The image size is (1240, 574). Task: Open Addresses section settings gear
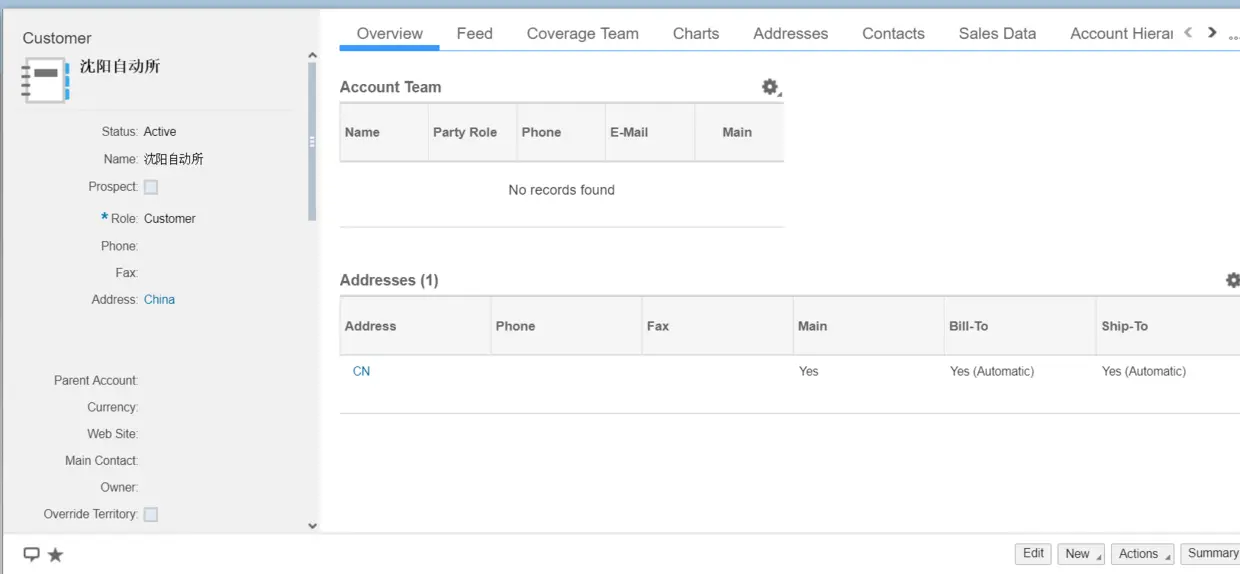coord(1233,280)
